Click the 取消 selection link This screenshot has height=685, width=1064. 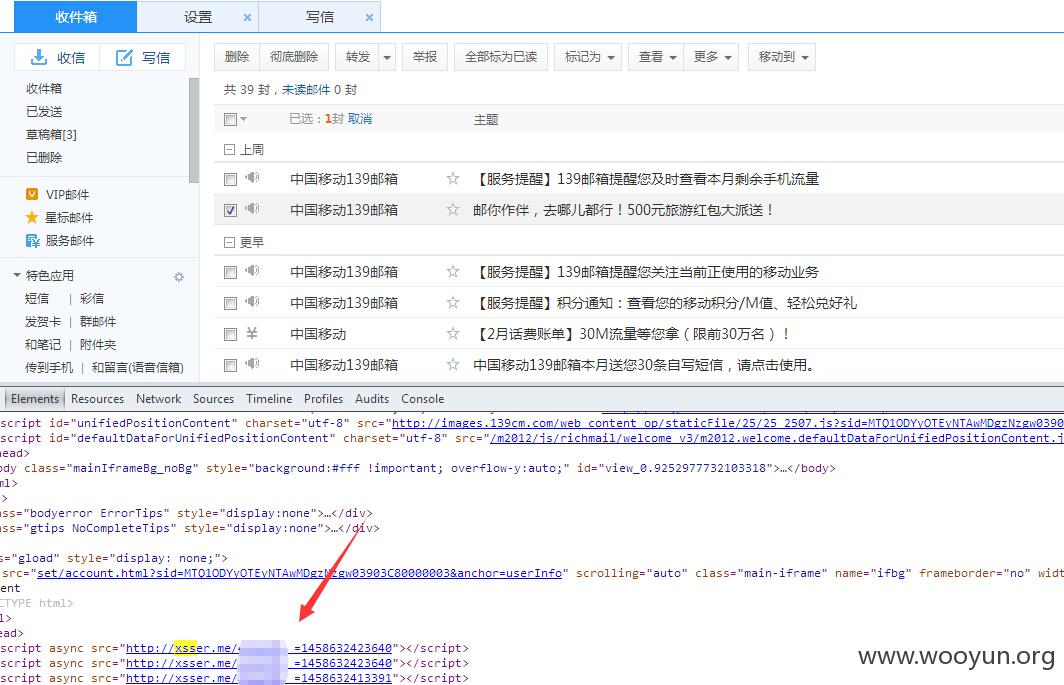[360, 119]
